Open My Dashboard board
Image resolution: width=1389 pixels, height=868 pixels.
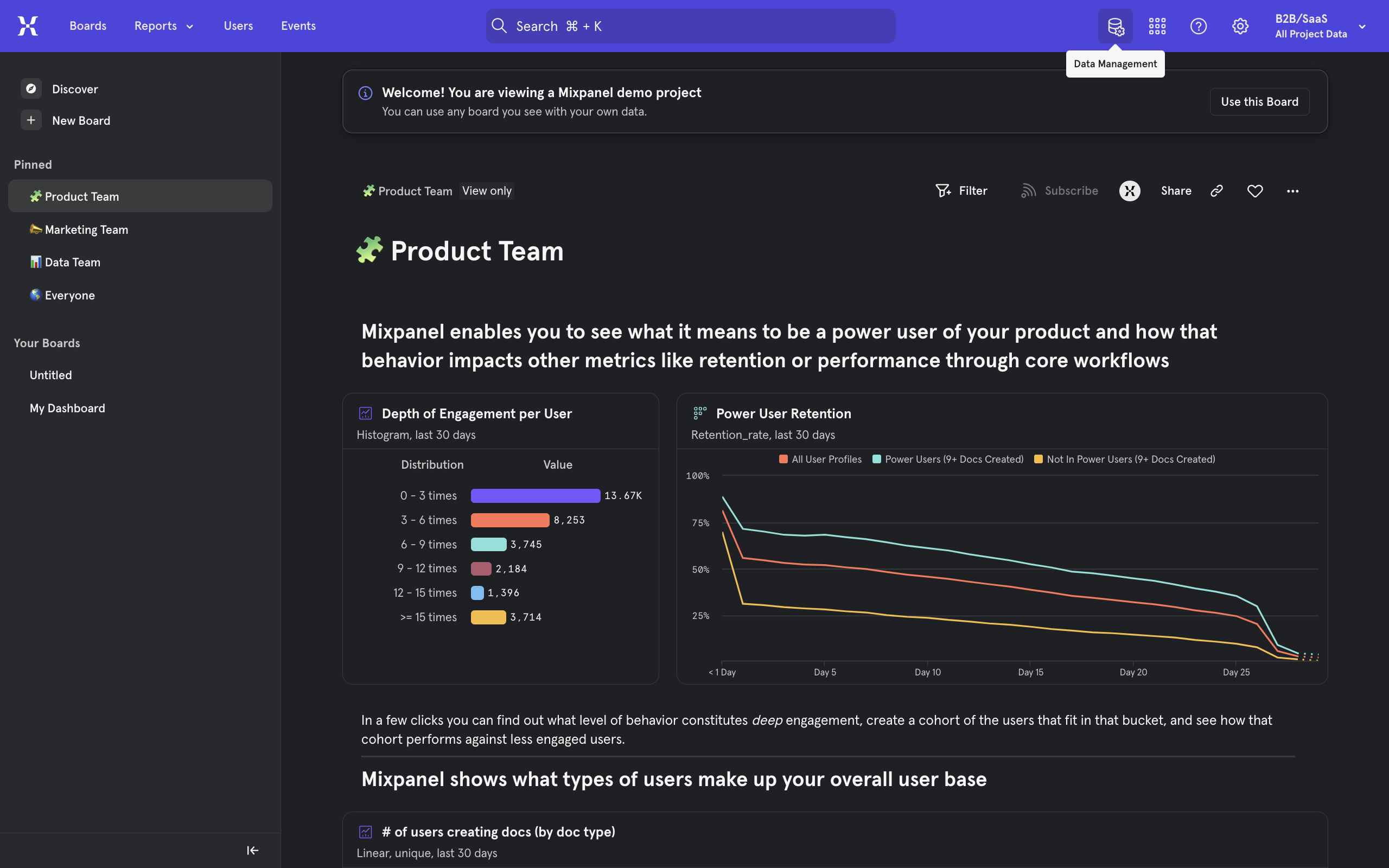140,407
